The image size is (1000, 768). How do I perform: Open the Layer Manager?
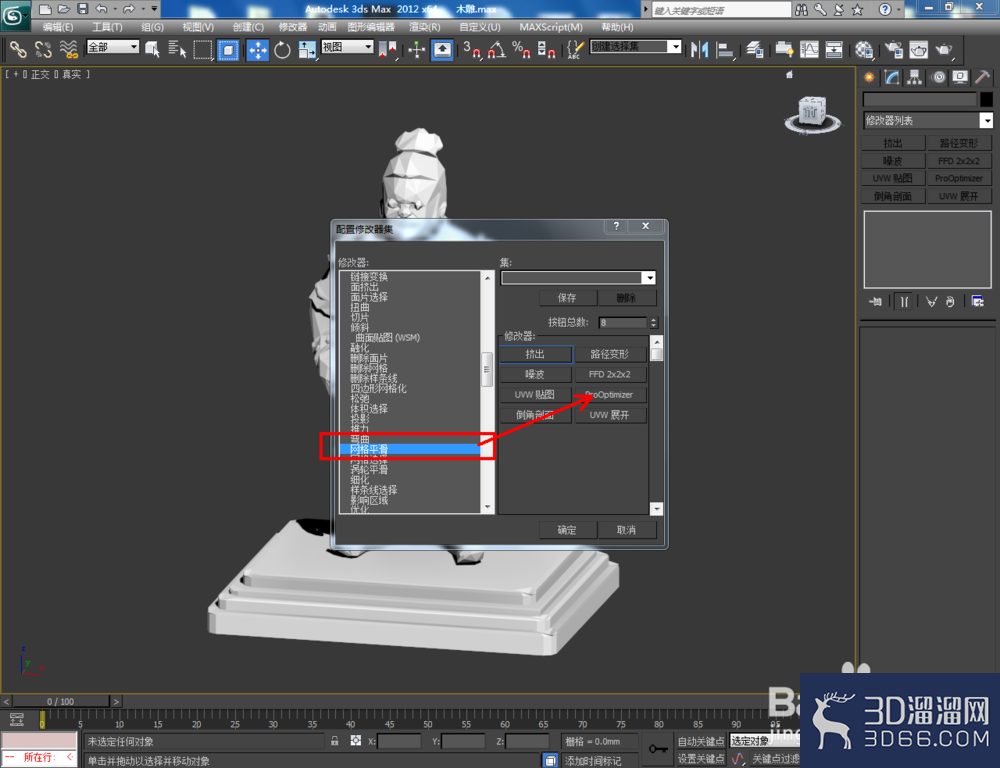pos(755,49)
